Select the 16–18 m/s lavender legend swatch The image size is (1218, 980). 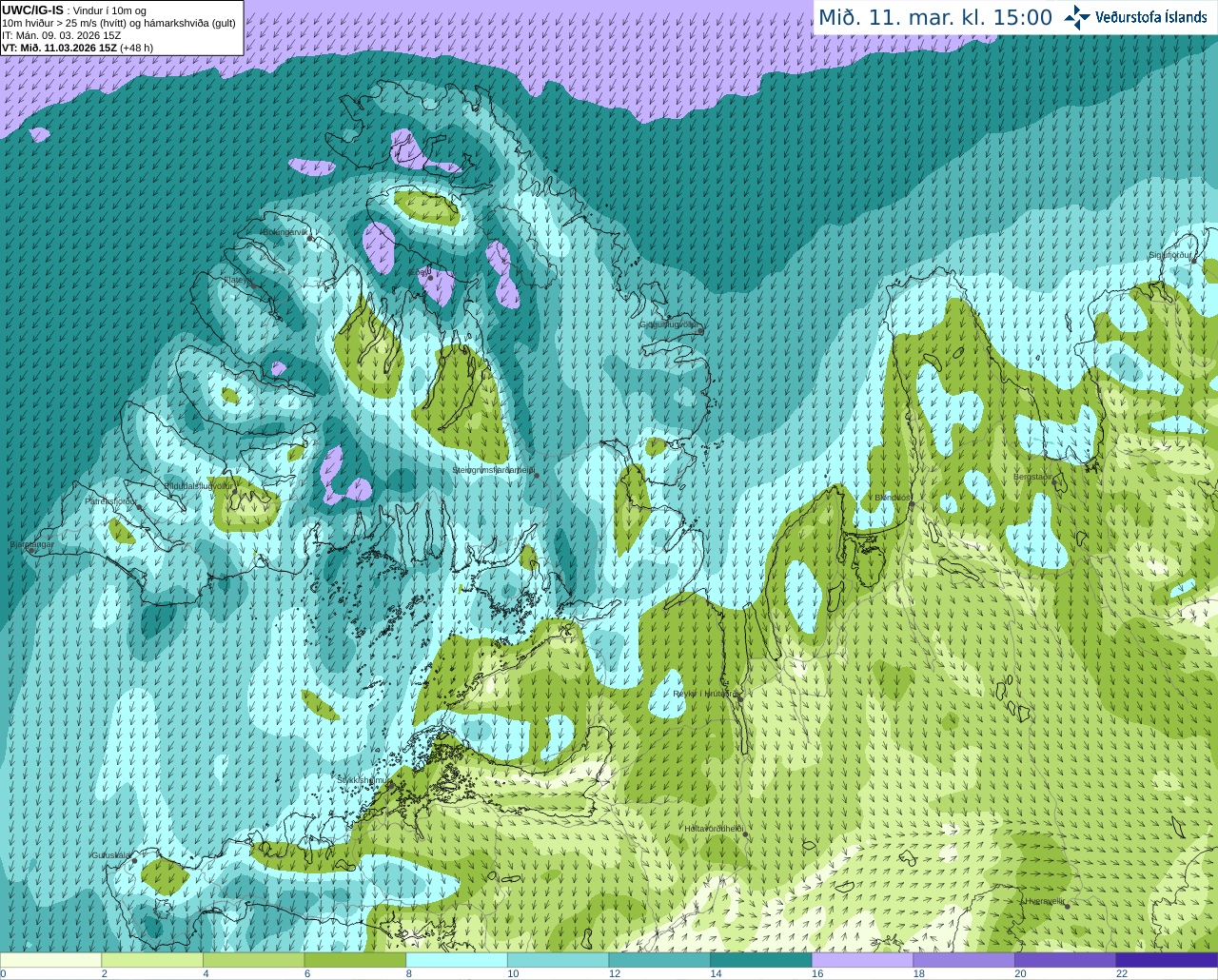click(x=862, y=960)
